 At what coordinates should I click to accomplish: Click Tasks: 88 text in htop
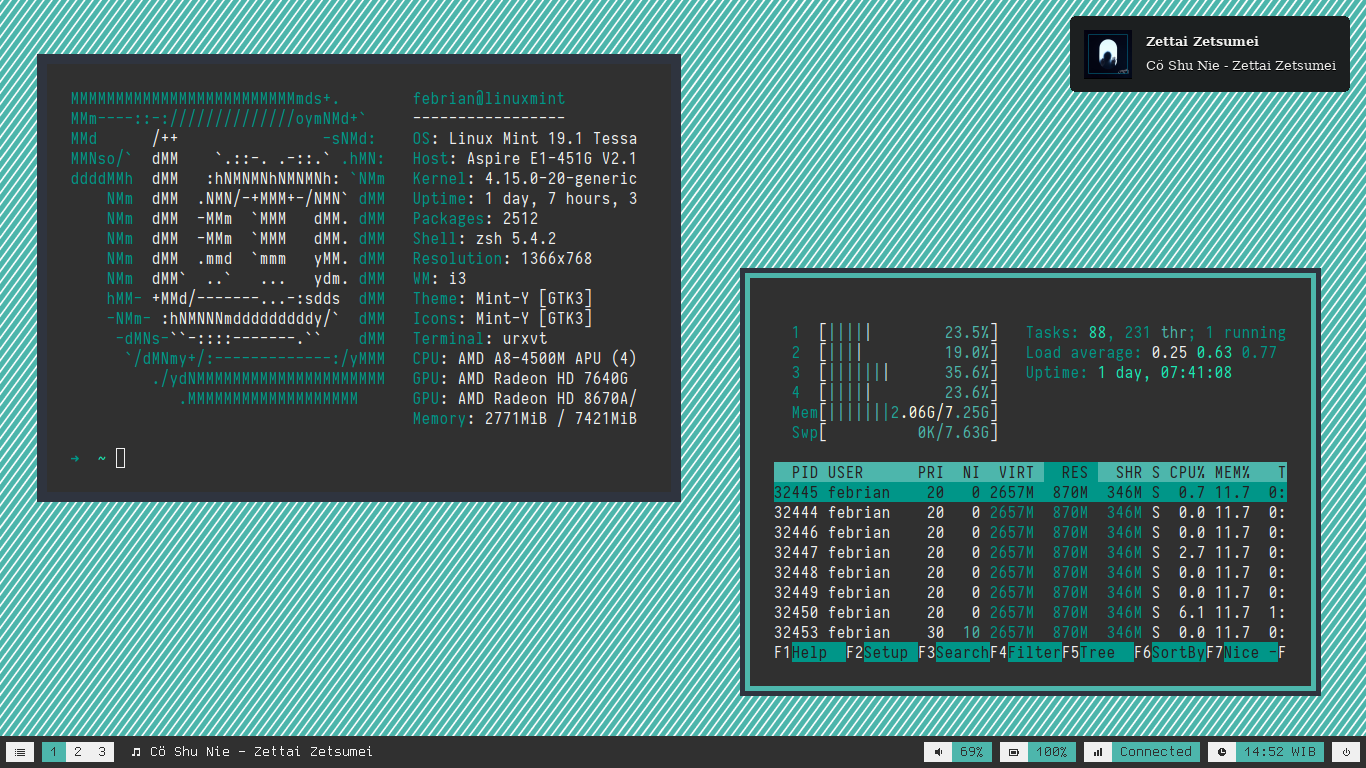point(1066,332)
